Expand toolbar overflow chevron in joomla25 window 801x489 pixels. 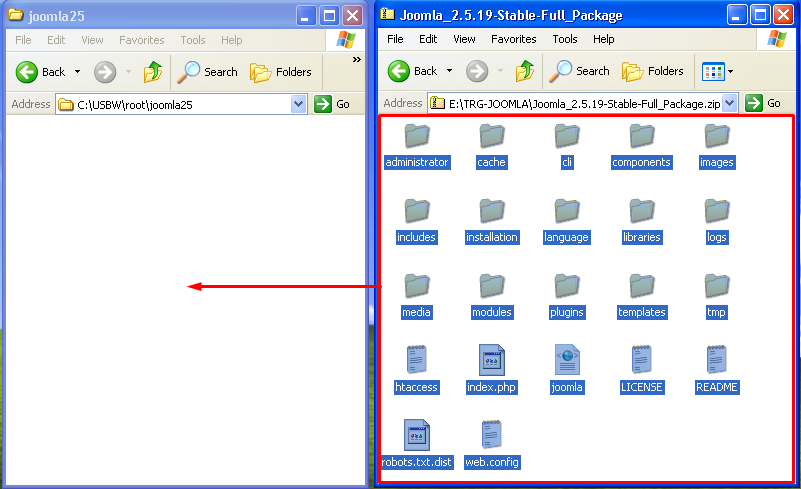point(357,60)
